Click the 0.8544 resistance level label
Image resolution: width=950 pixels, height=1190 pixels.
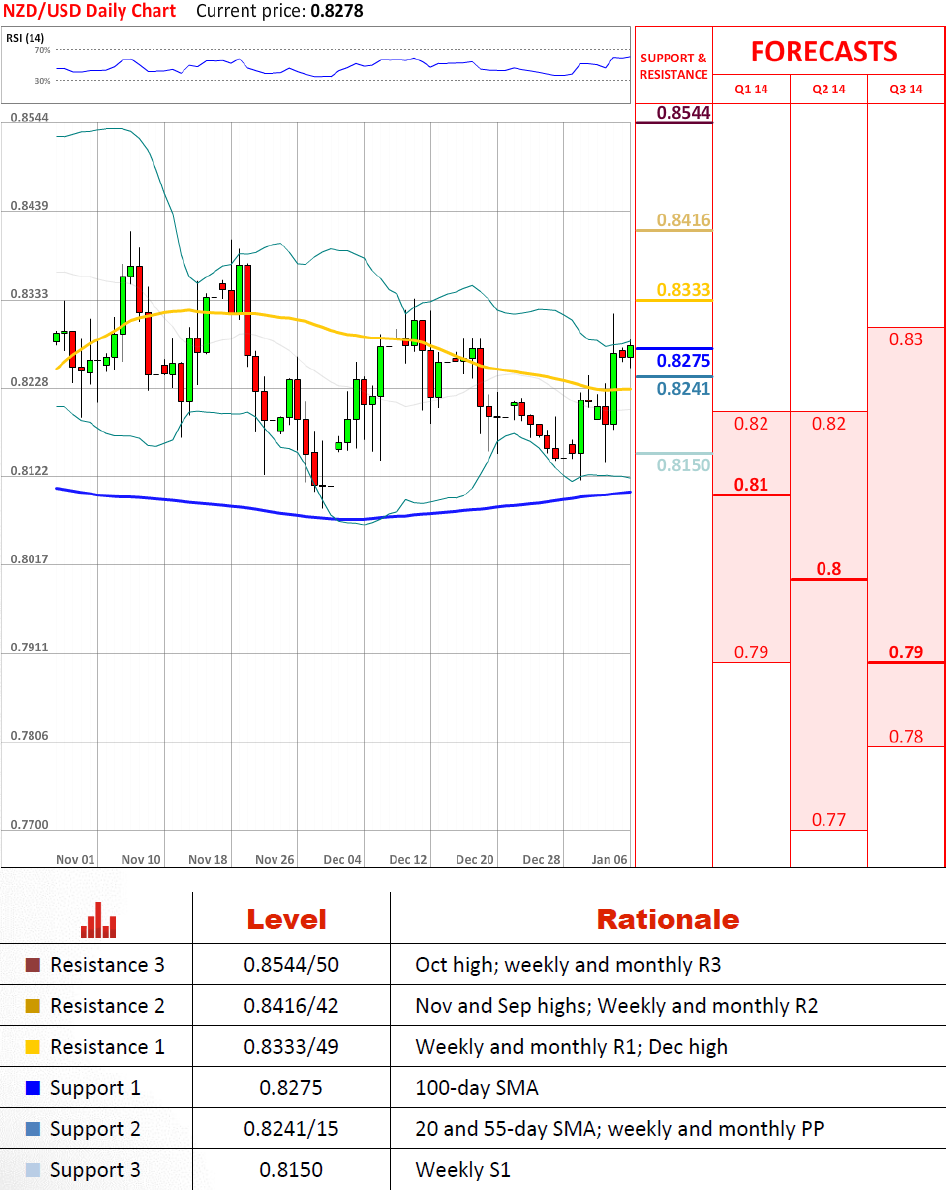(x=684, y=112)
